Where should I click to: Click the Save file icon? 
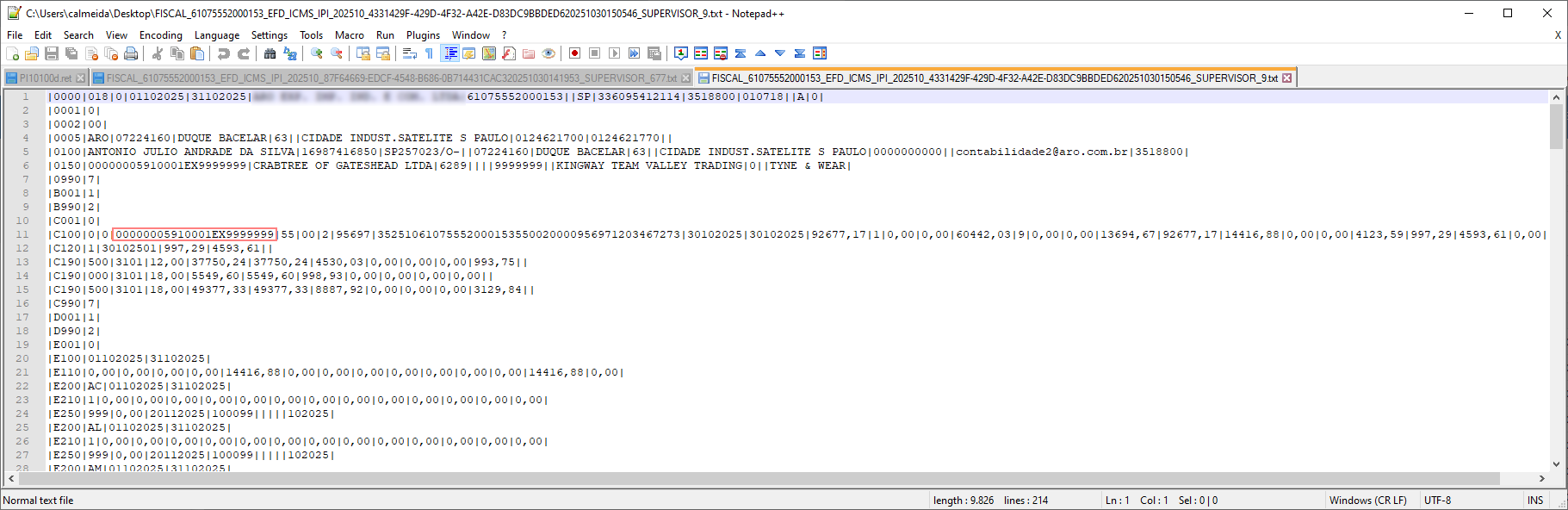point(52,53)
